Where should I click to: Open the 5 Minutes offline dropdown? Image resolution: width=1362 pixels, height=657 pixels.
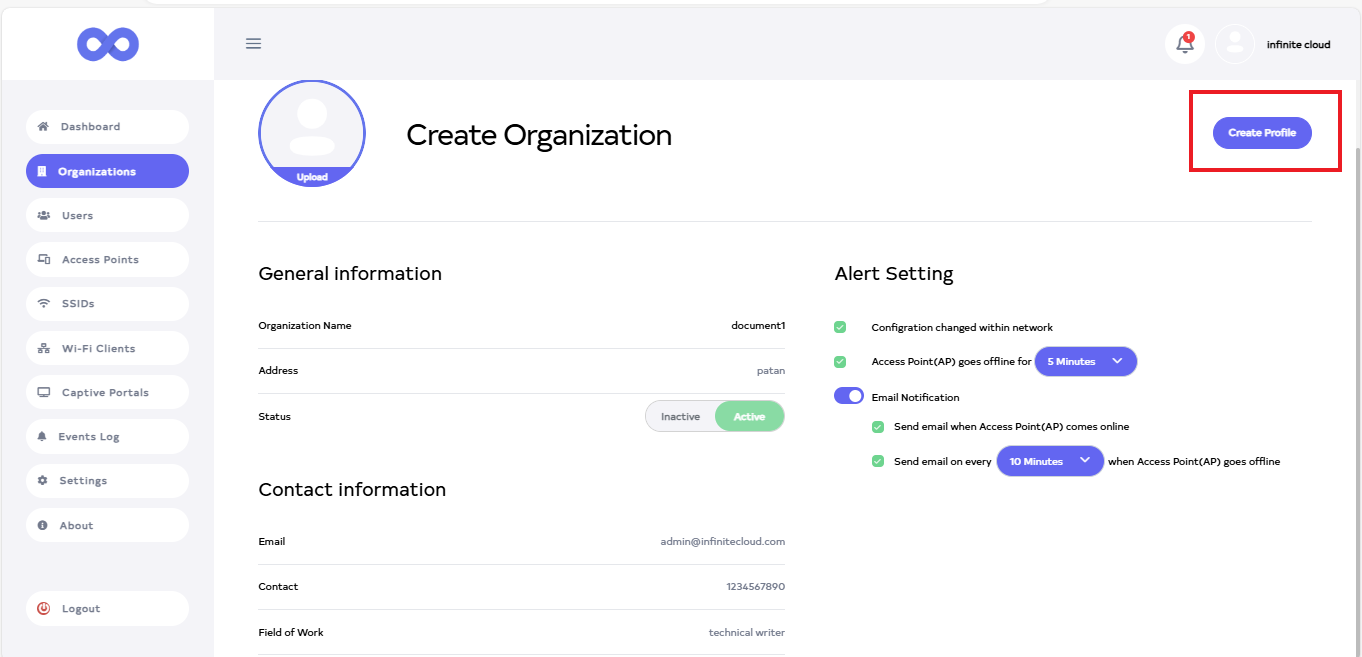click(1085, 362)
